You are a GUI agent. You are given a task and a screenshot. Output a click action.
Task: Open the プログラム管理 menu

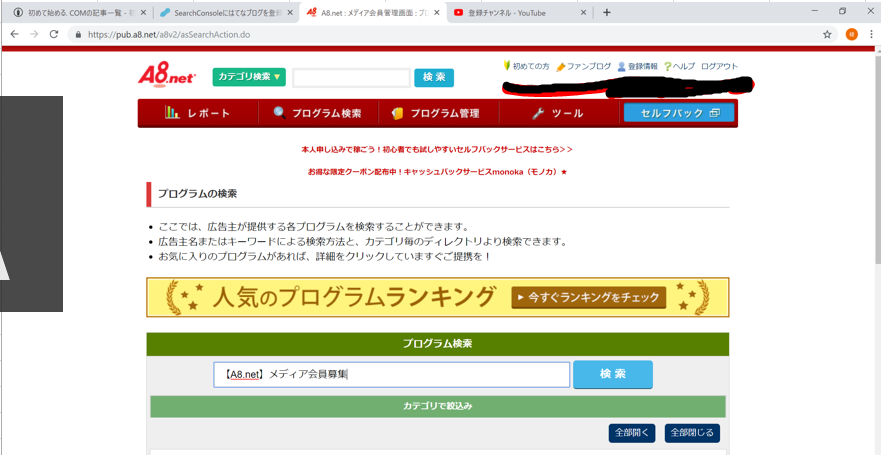[x=438, y=113]
